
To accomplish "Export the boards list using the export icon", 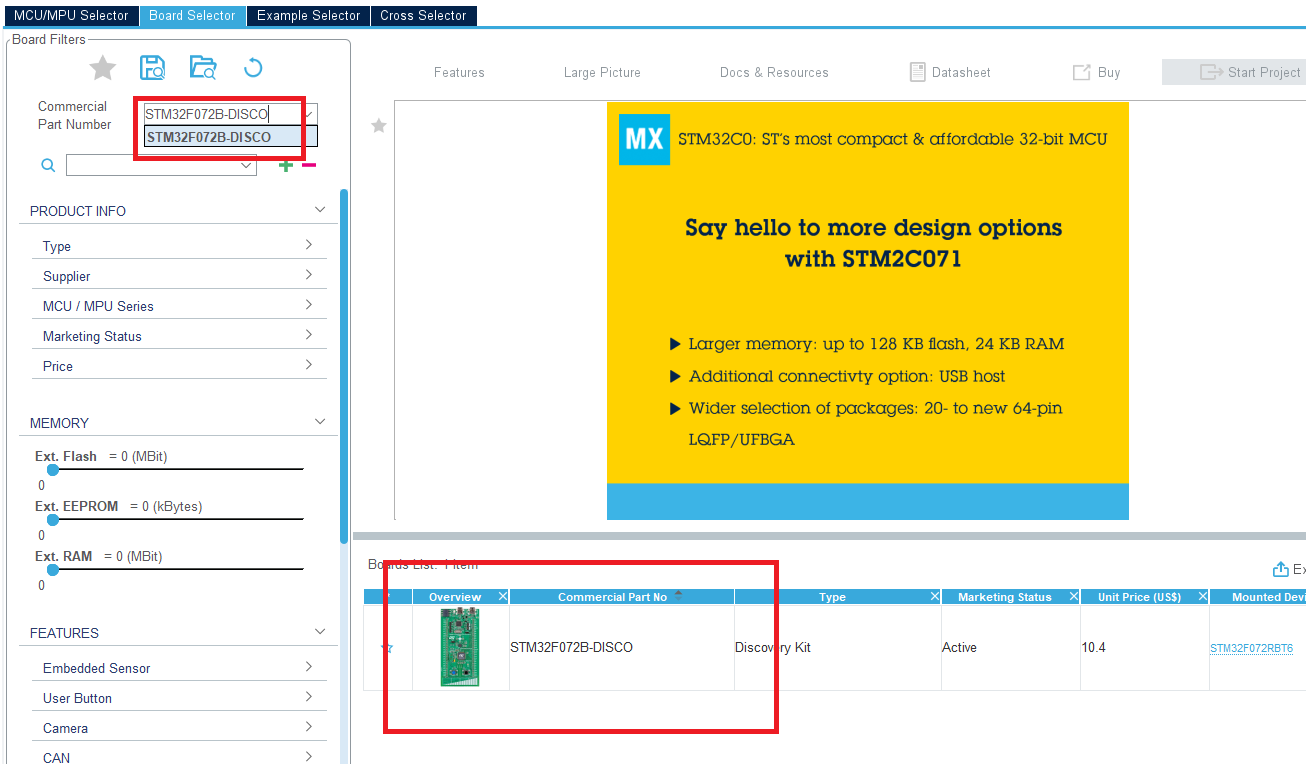I will click(1279, 568).
